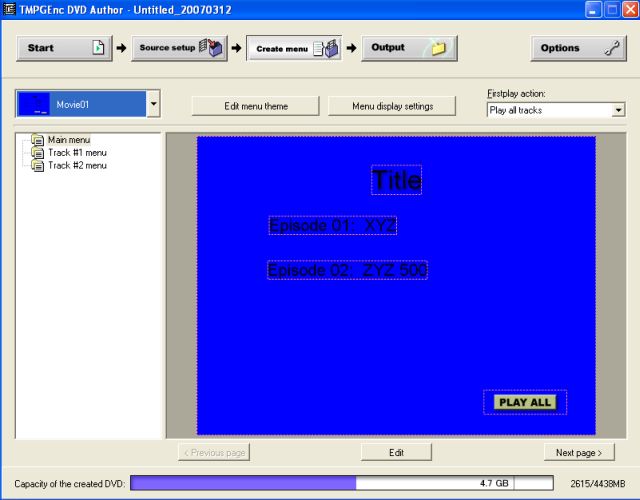Go to the Create menu step

point(294,49)
